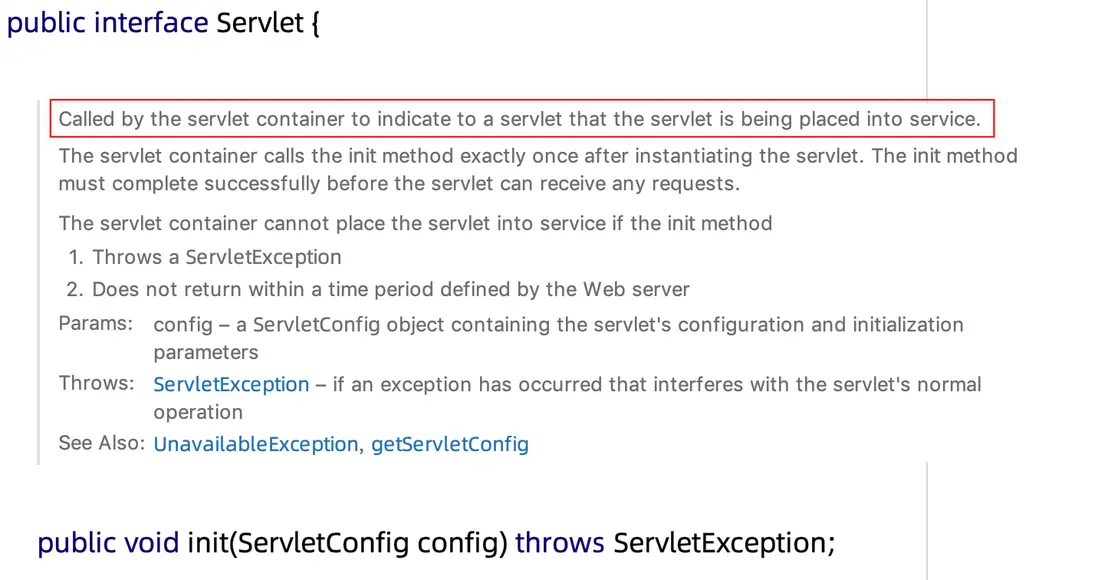This screenshot has width=1098, height=580.
Task: Click the 'Params:' documentation label
Action: [95, 324]
